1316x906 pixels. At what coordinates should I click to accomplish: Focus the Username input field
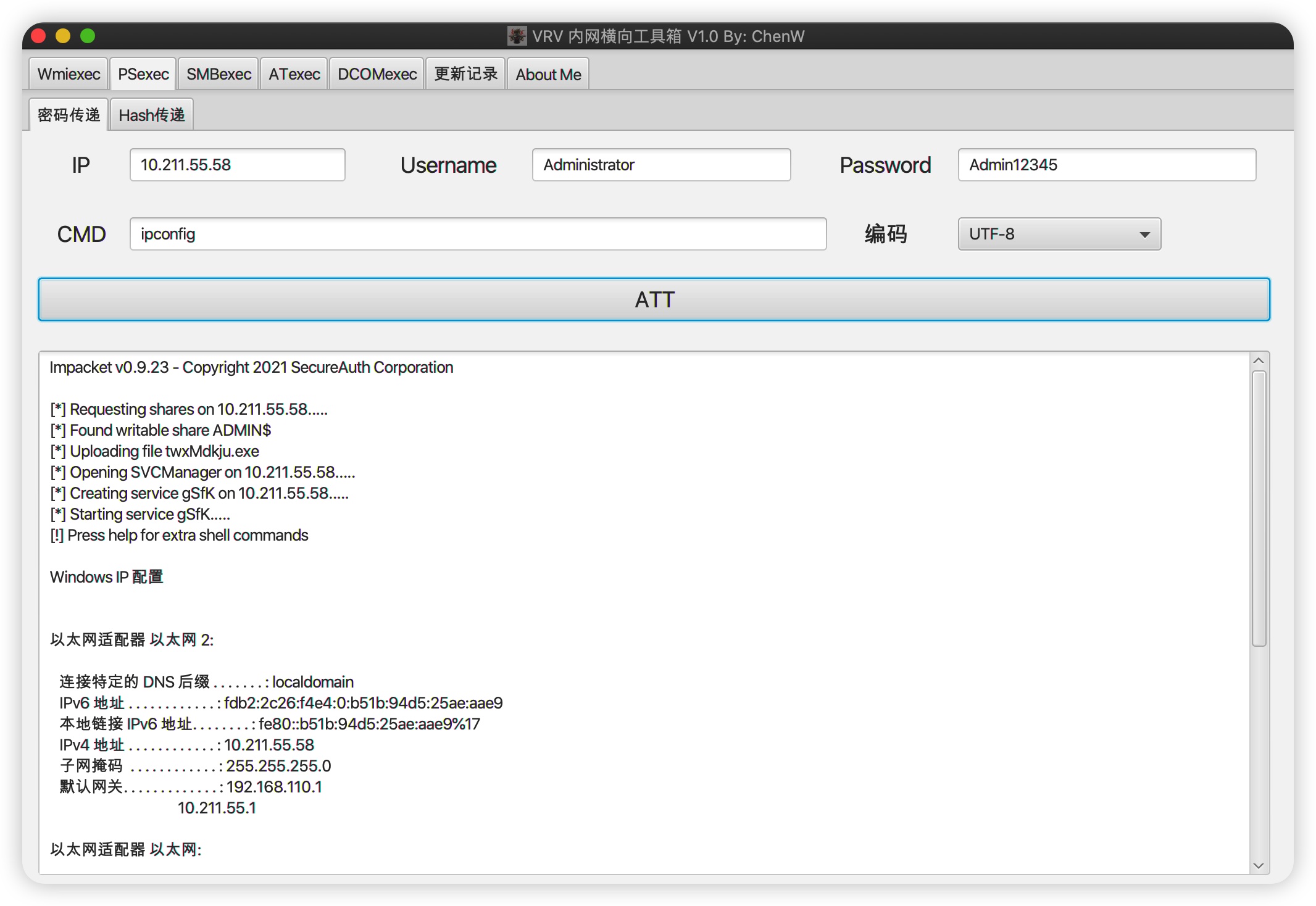pyautogui.click(x=660, y=165)
